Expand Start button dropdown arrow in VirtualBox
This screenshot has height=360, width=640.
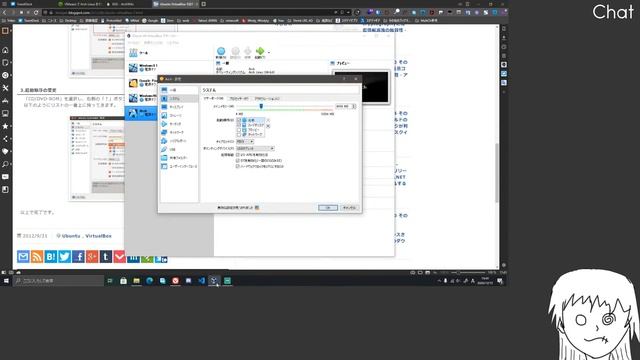pyautogui.click(x=269, y=52)
